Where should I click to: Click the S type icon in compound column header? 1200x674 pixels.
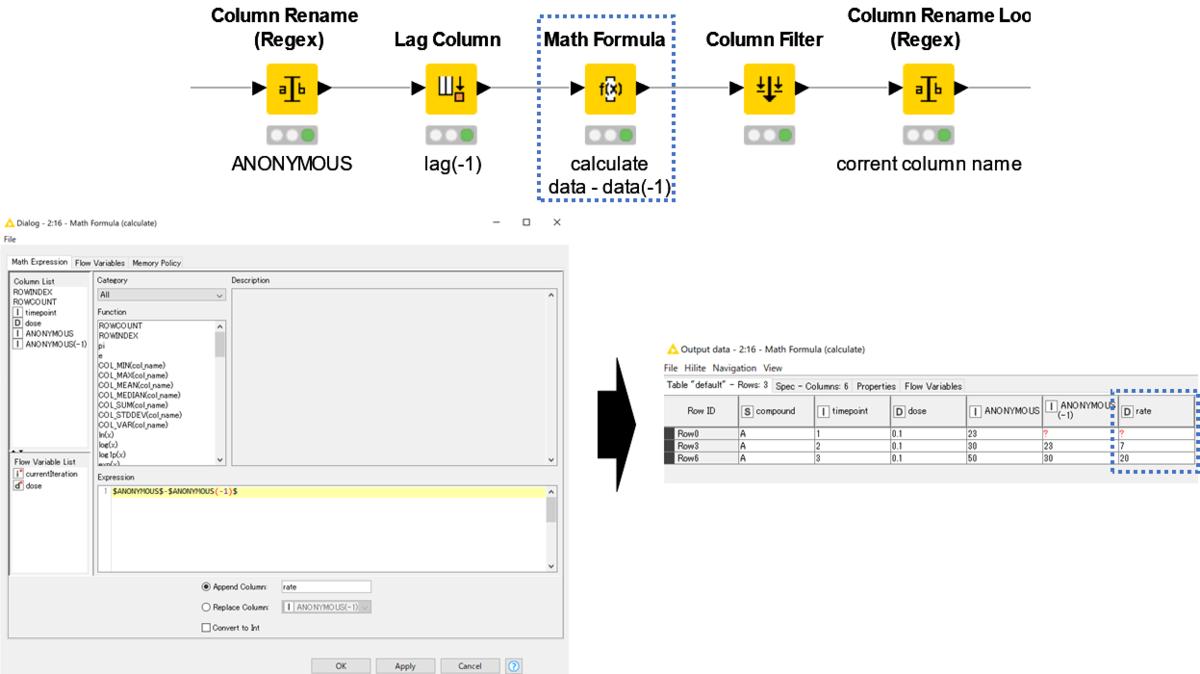[x=747, y=411]
